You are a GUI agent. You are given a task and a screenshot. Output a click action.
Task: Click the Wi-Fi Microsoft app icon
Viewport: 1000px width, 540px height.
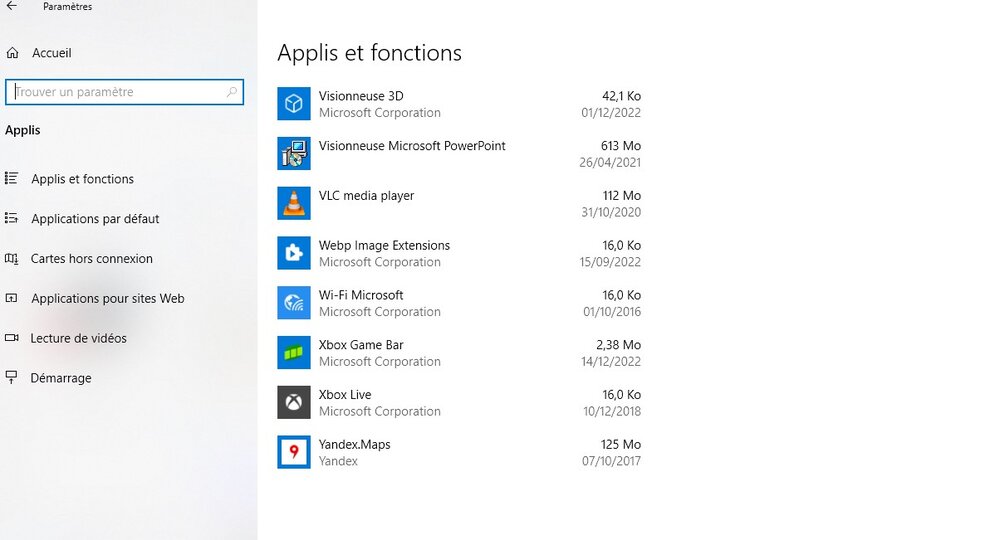coord(294,303)
